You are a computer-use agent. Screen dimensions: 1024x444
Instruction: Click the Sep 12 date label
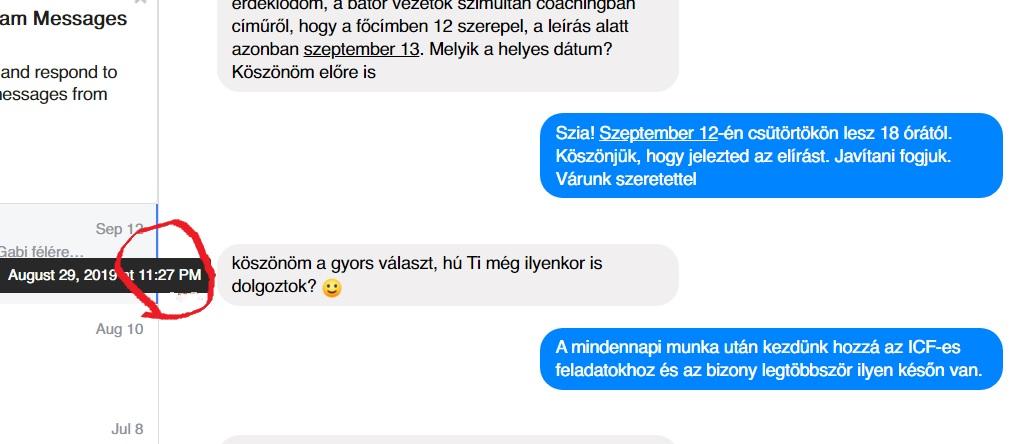tap(120, 229)
